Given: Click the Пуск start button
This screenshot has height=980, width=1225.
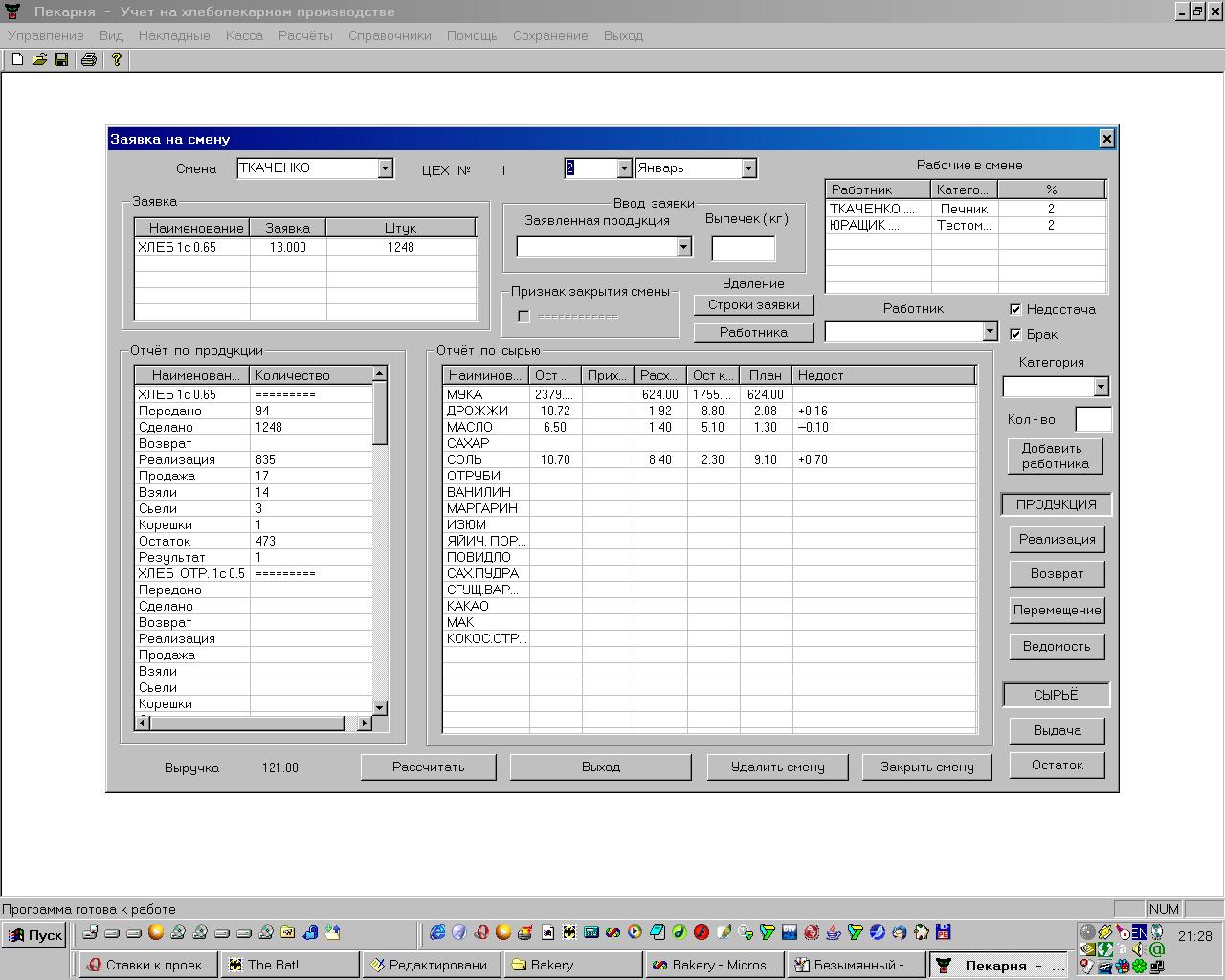Looking at the screenshot, I should (34, 935).
